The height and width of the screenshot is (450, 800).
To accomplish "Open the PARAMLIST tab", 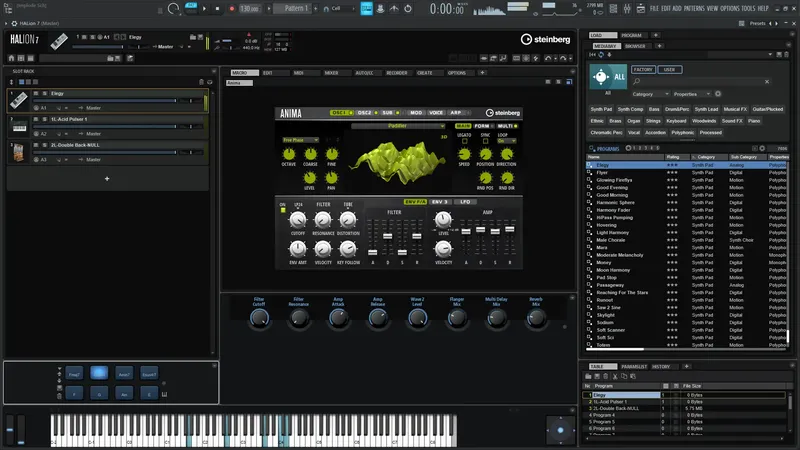I will click(634, 367).
